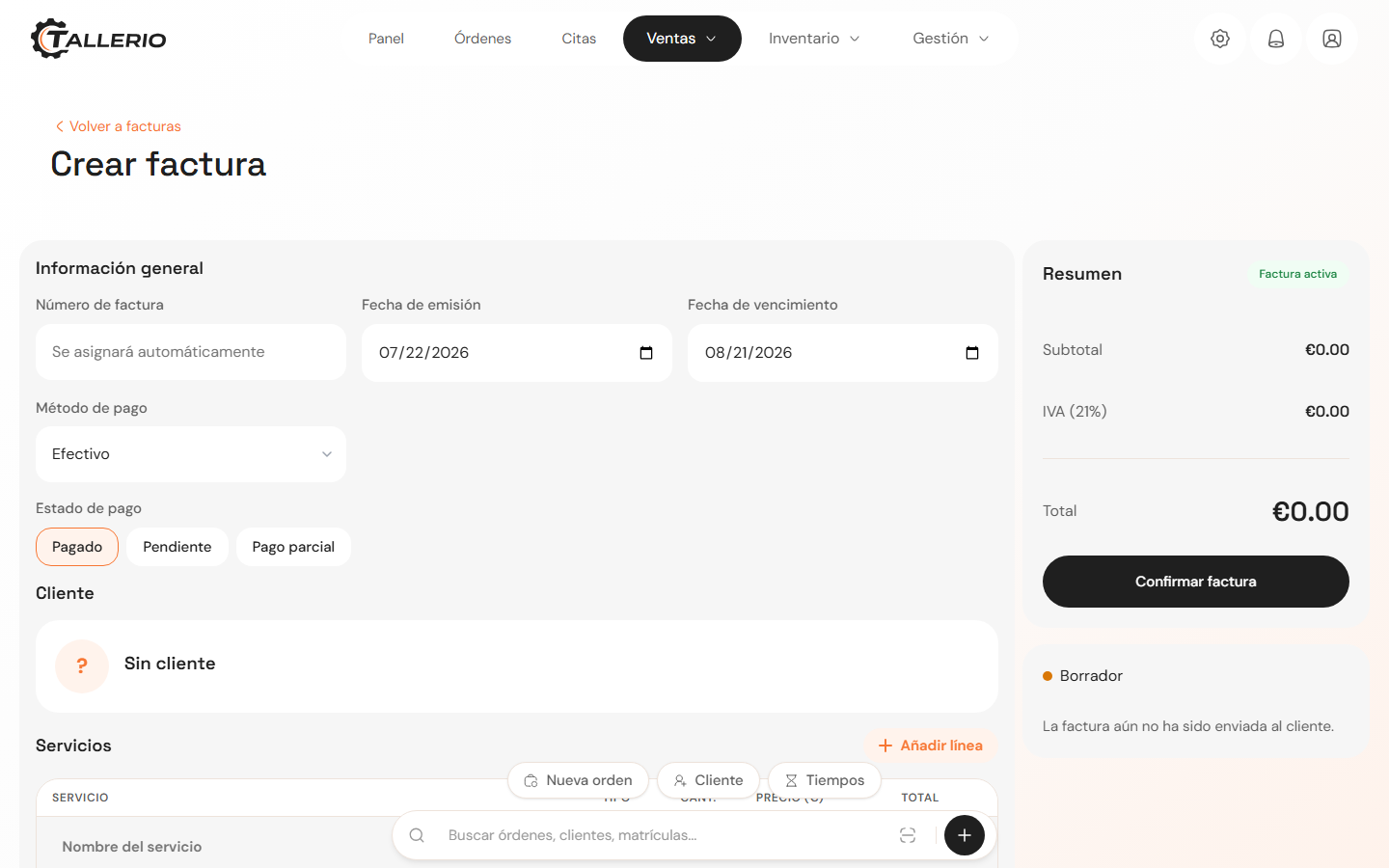
Task: Click the Total amount €0.00
Action: coord(1310,511)
